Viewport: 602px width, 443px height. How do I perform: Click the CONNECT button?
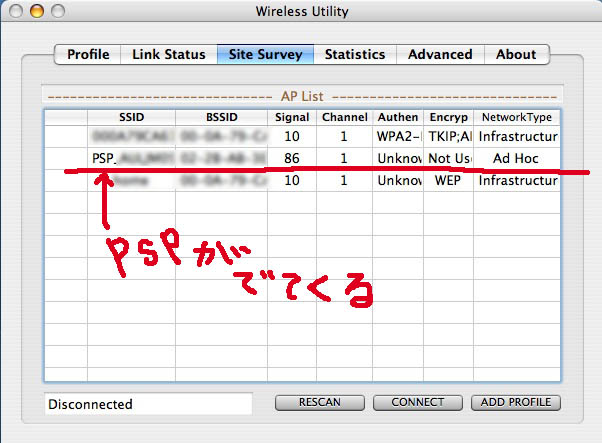(417, 402)
